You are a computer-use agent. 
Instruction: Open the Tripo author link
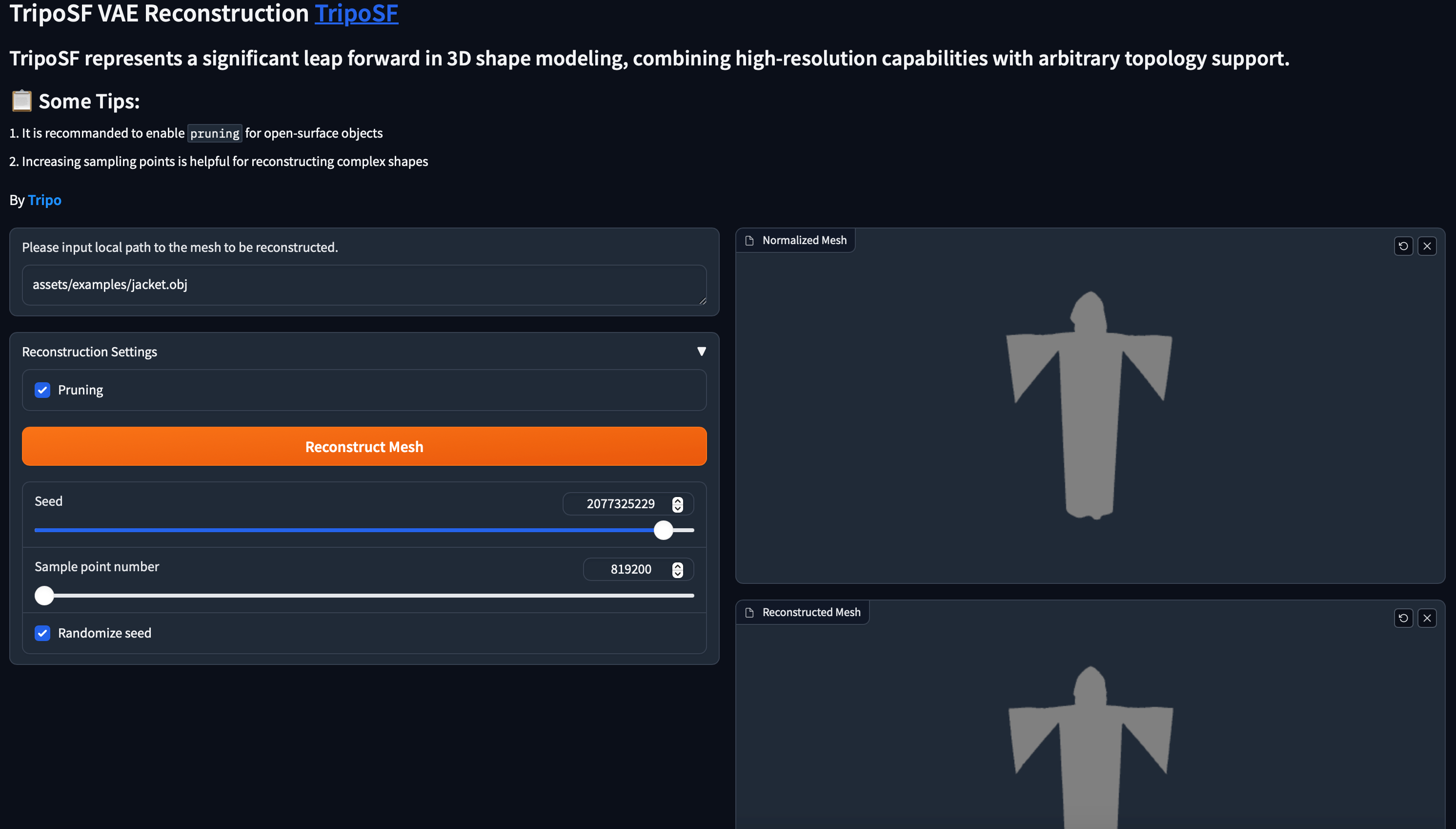(44, 200)
